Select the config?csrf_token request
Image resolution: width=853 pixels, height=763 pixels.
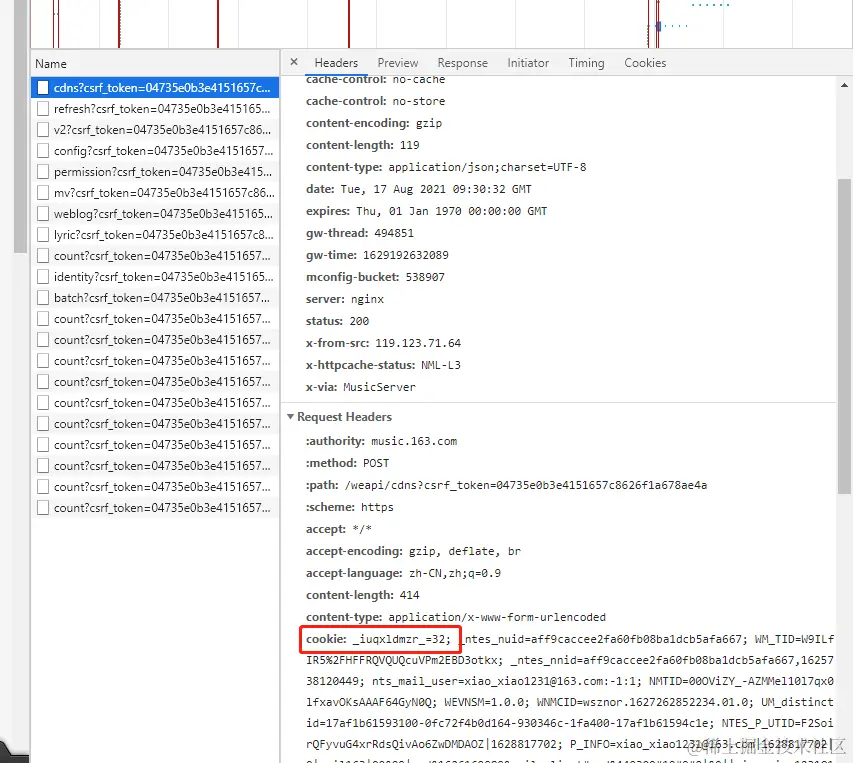(x=155, y=151)
